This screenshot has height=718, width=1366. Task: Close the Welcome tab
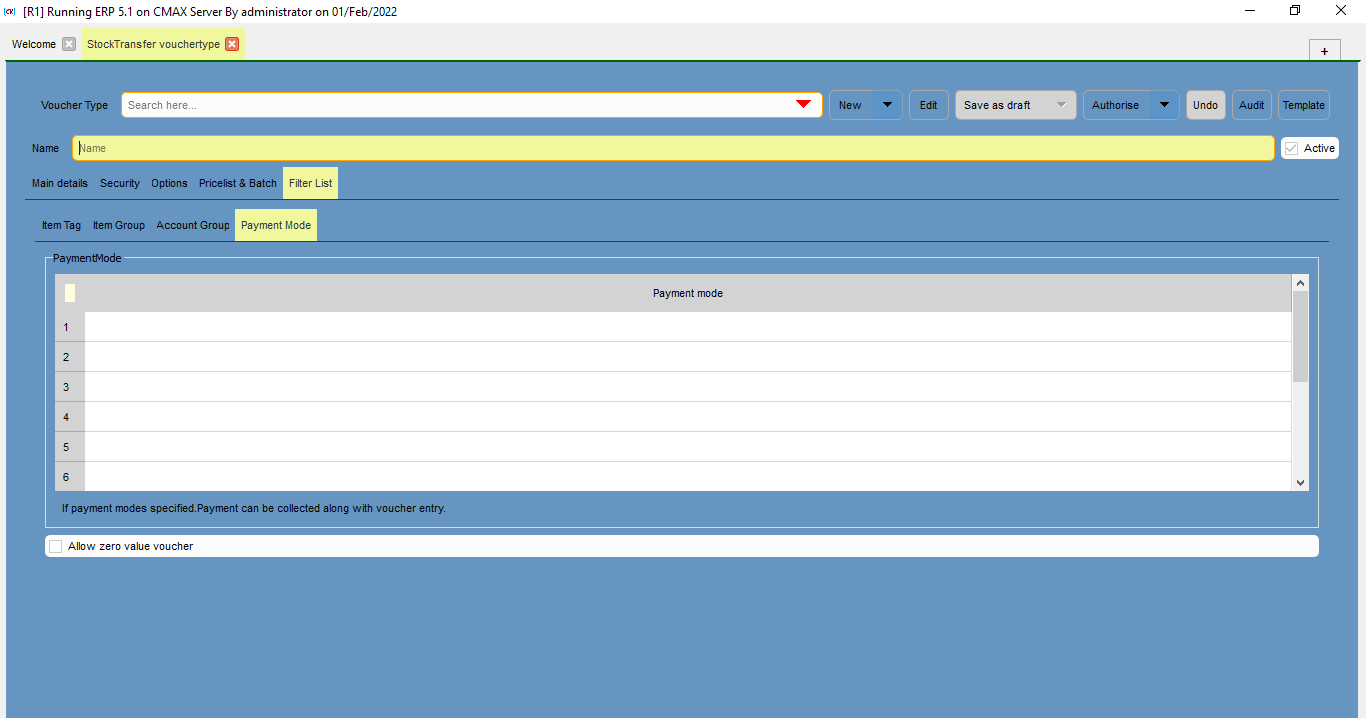tap(67, 43)
